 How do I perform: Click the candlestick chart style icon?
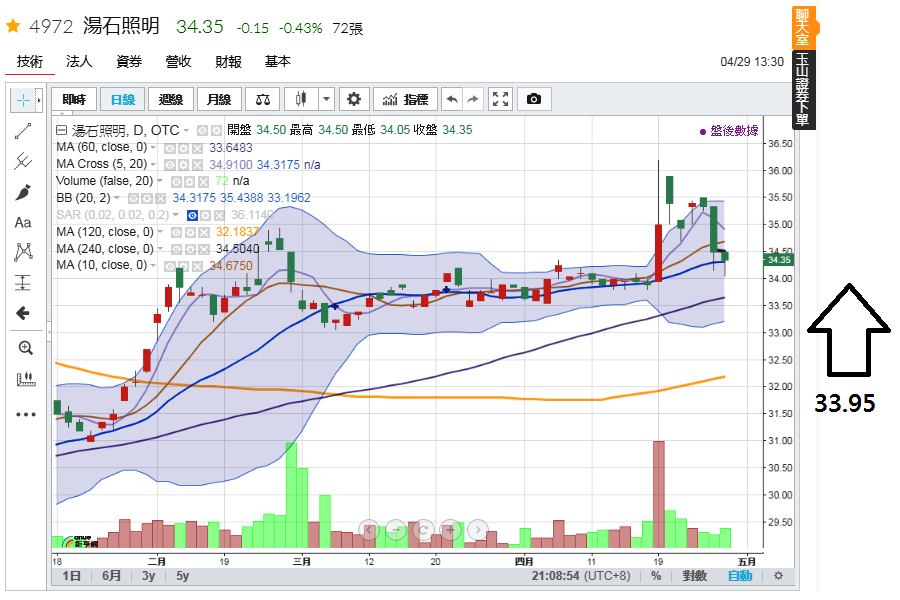pos(301,99)
